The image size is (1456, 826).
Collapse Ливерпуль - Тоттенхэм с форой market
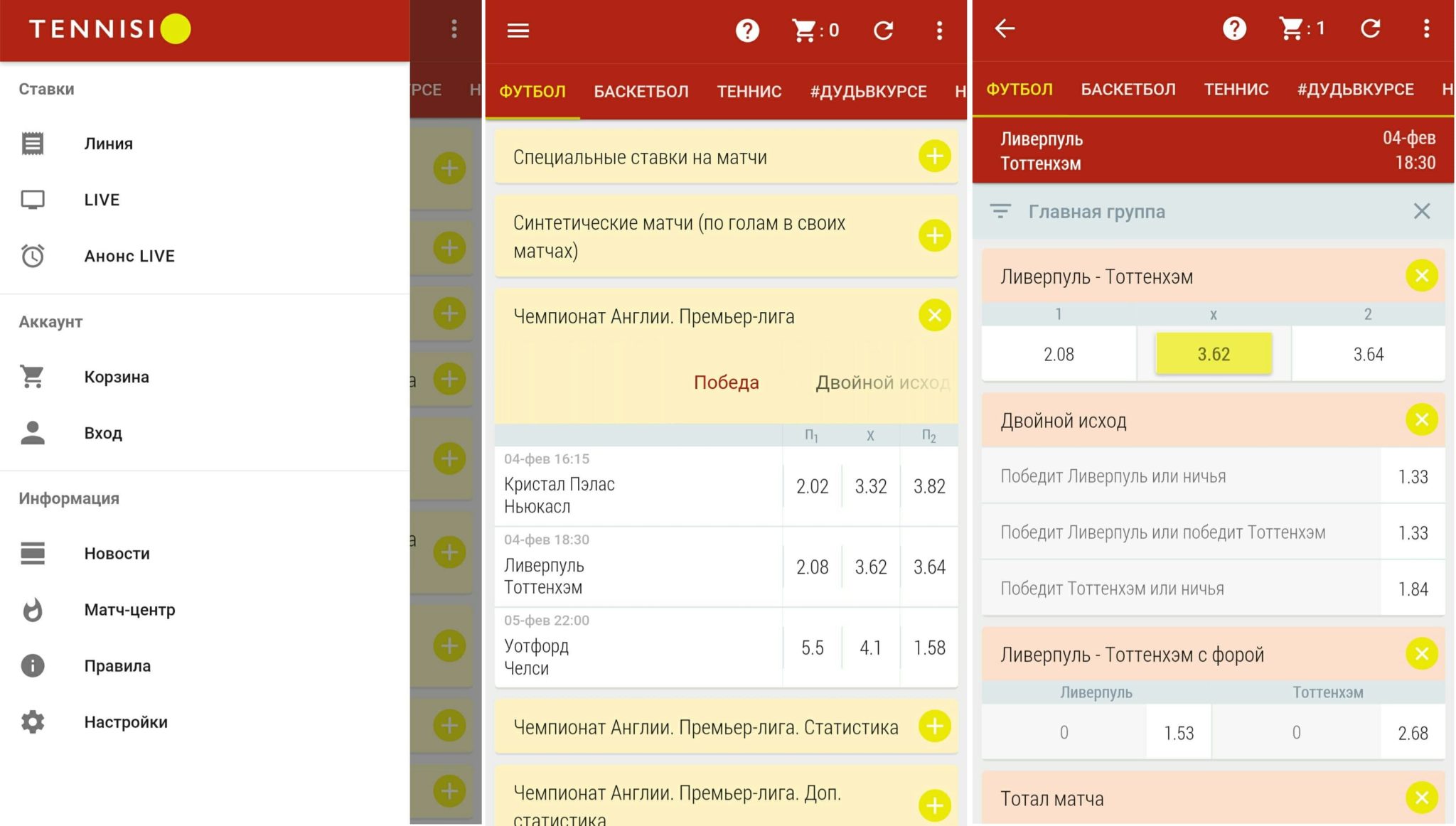1421,654
